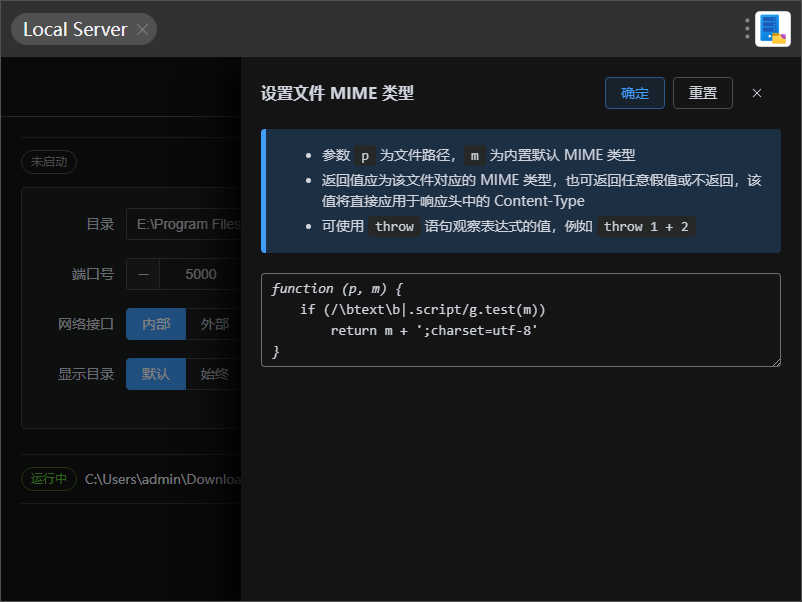Click into the MIME function code editor
This screenshot has width=802, height=602.
pos(520,320)
